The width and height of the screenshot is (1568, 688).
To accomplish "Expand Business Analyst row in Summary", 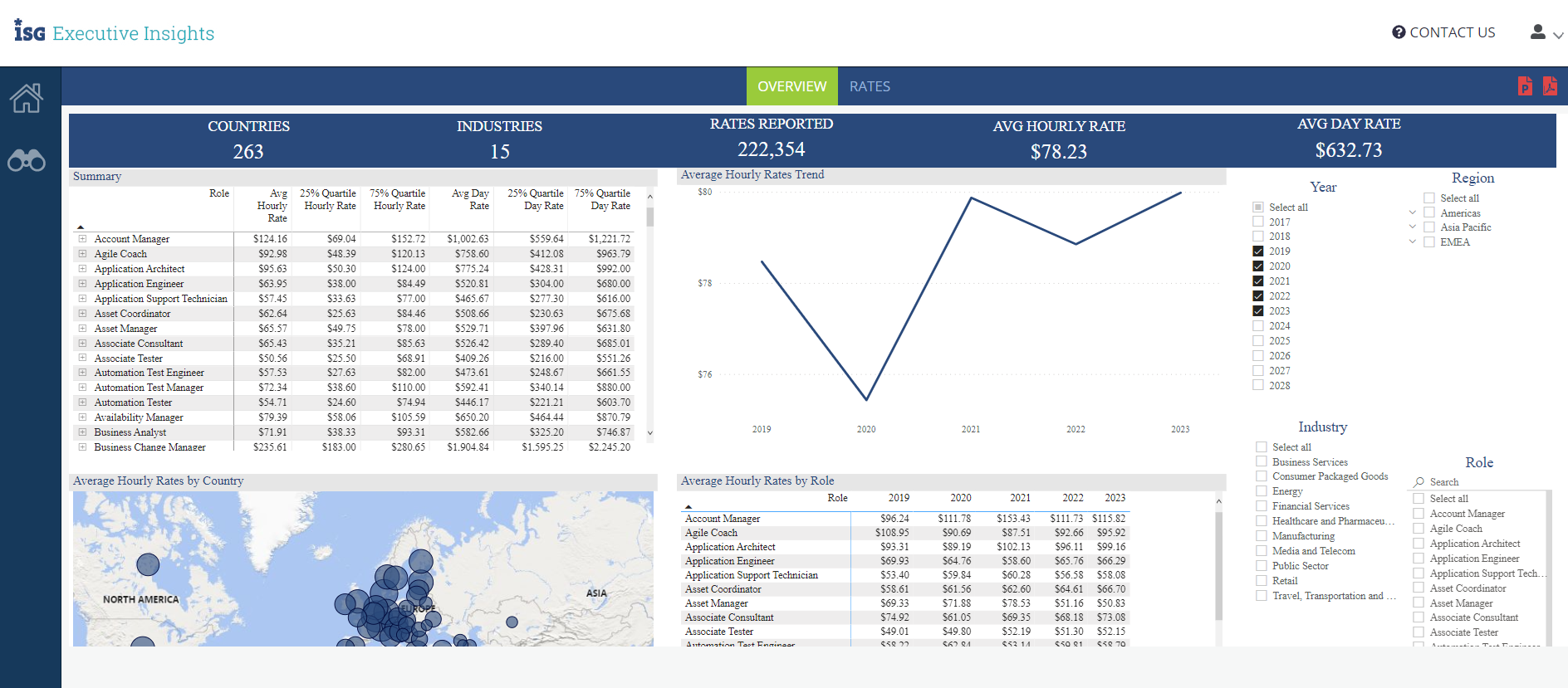I will tap(82, 432).
